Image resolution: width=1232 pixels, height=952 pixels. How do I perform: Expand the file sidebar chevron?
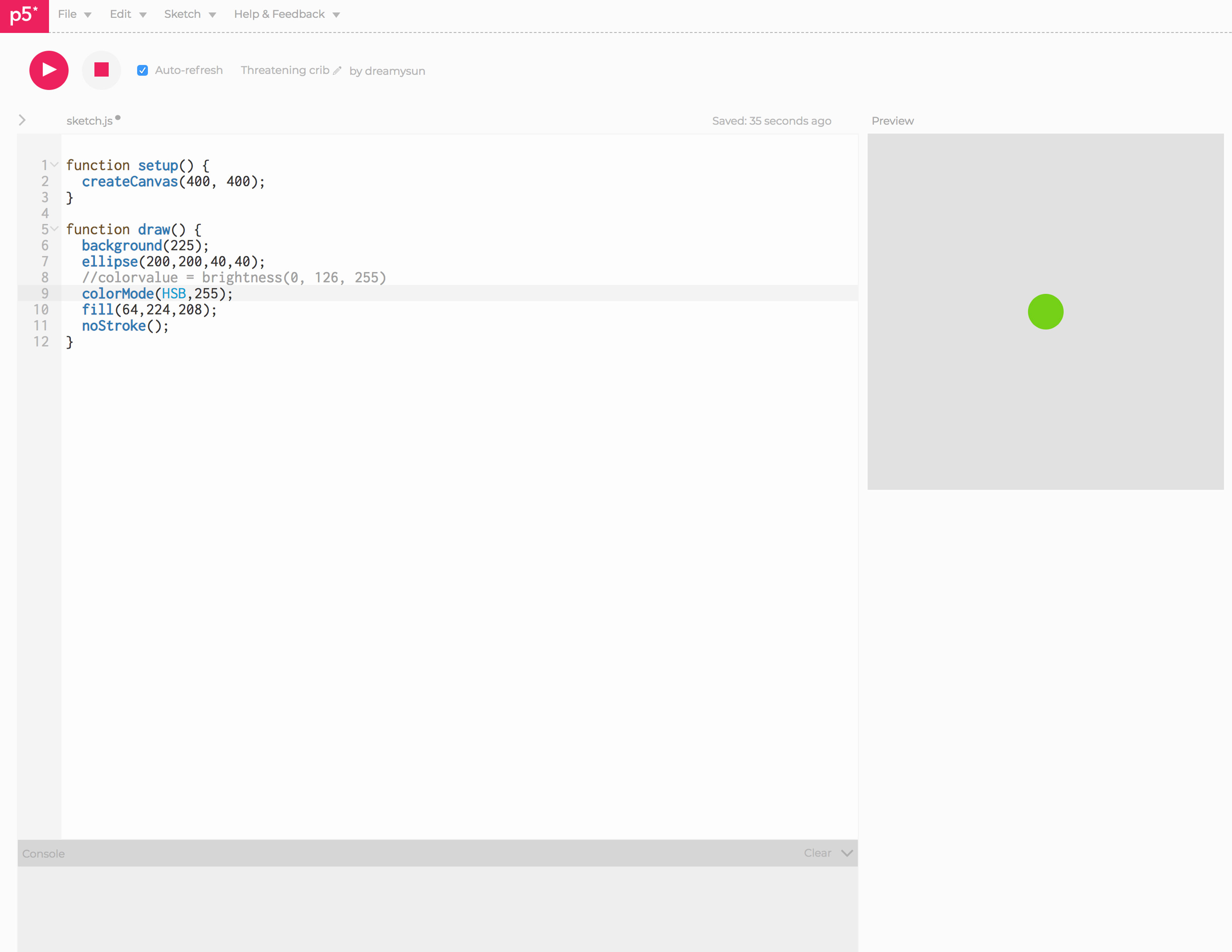pos(22,120)
